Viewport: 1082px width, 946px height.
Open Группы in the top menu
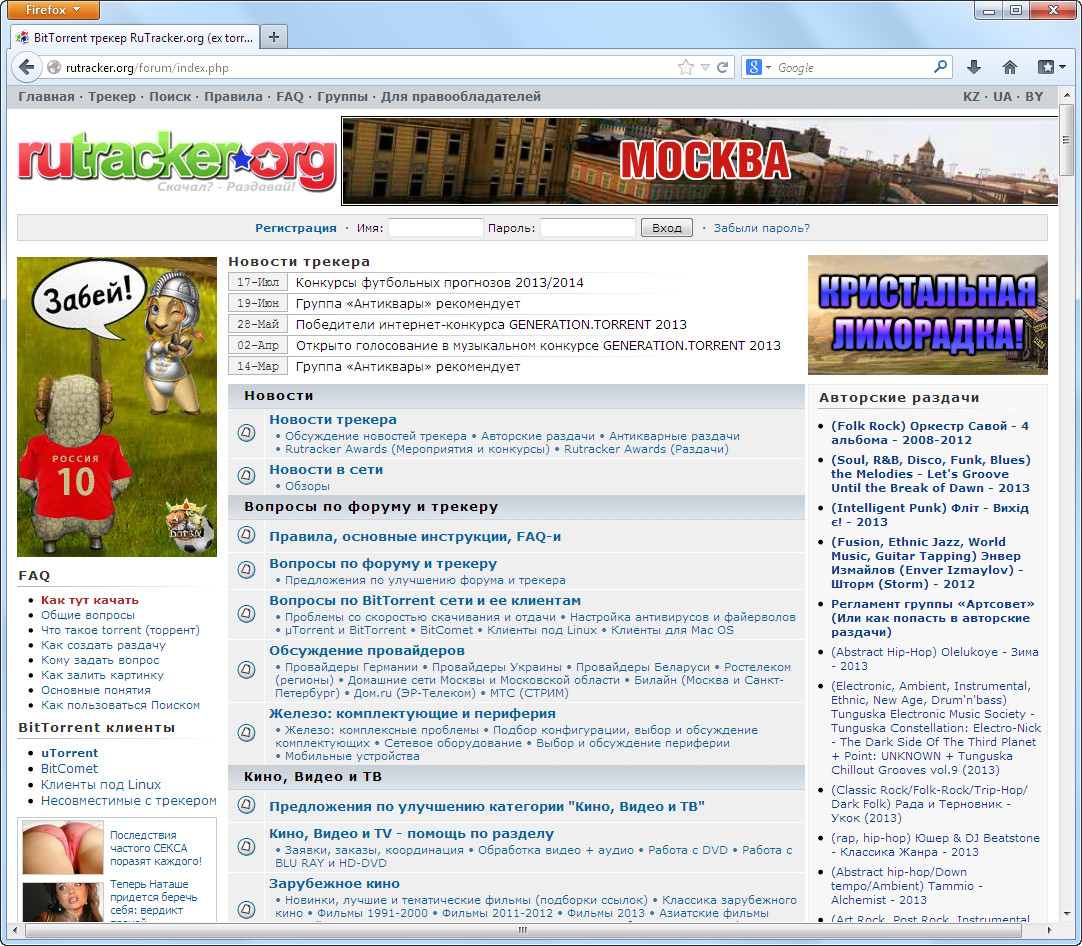[x=342, y=97]
